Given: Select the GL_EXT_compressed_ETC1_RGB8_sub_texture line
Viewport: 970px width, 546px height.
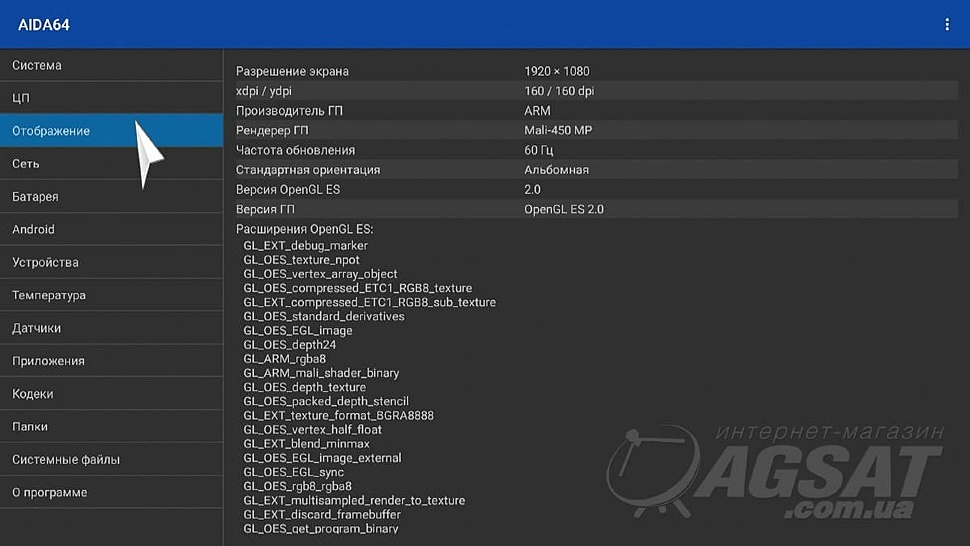Looking at the screenshot, I should click(369, 302).
